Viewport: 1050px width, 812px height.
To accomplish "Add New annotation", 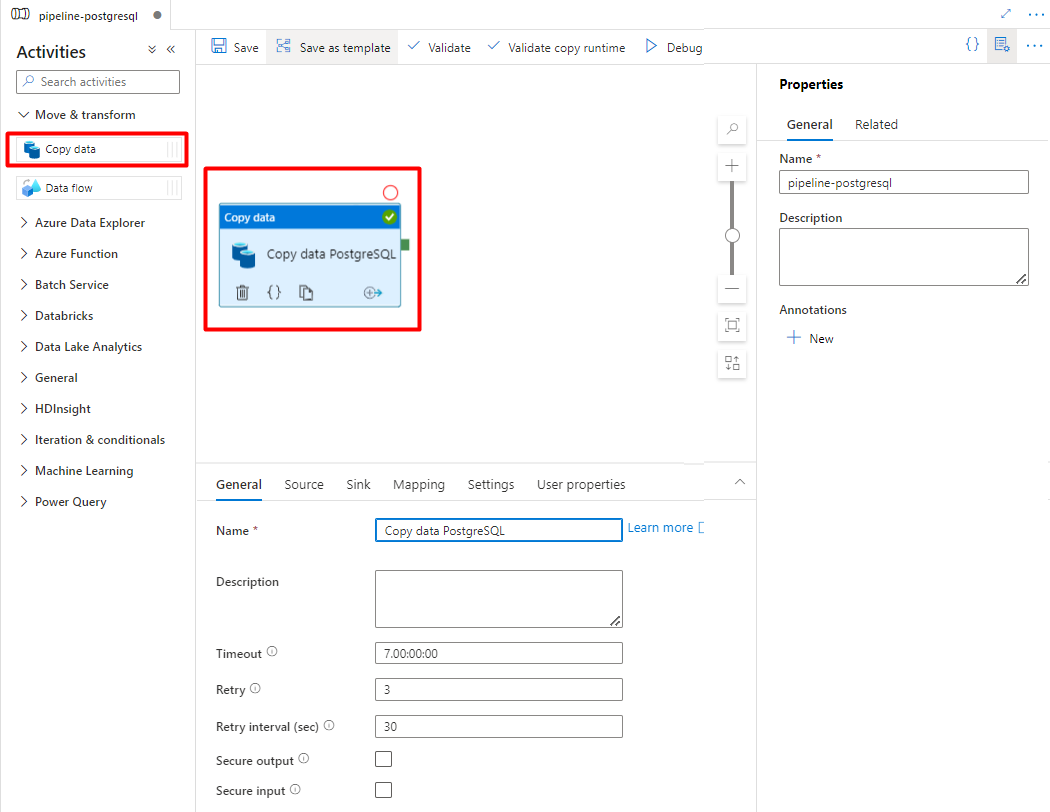I will pos(810,338).
